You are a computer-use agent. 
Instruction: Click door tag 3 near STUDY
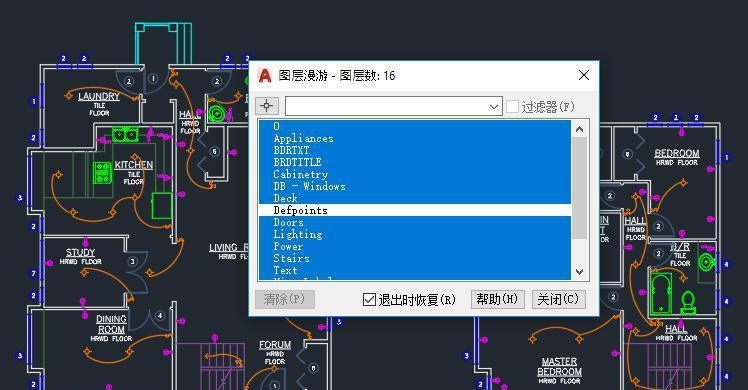133,261
